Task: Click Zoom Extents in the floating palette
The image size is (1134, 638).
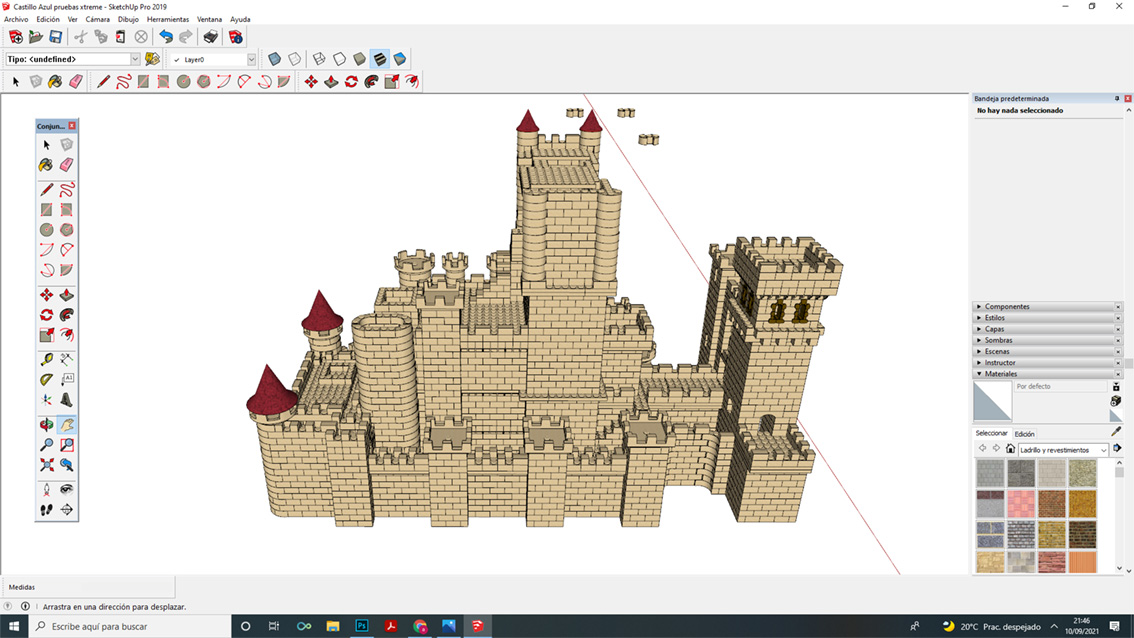Action: point(46,465)
